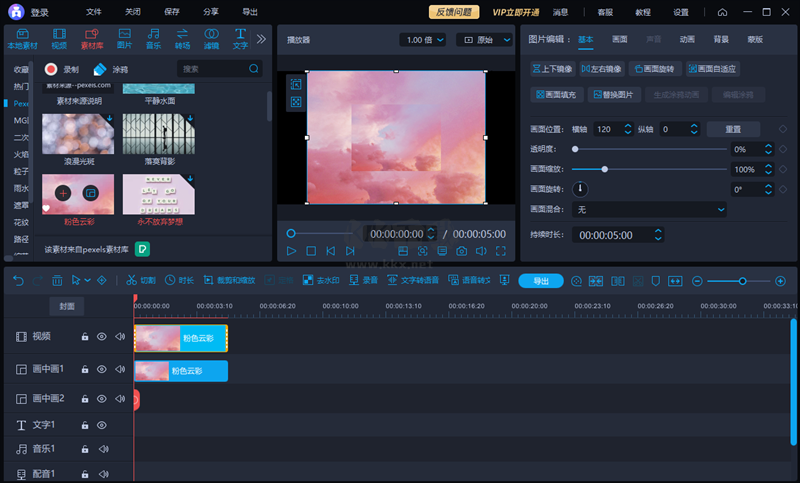The height and width of the screenshot is (483, 800).
Task: Switch to the 动画 tab in editor
Action: click(687, 39)
